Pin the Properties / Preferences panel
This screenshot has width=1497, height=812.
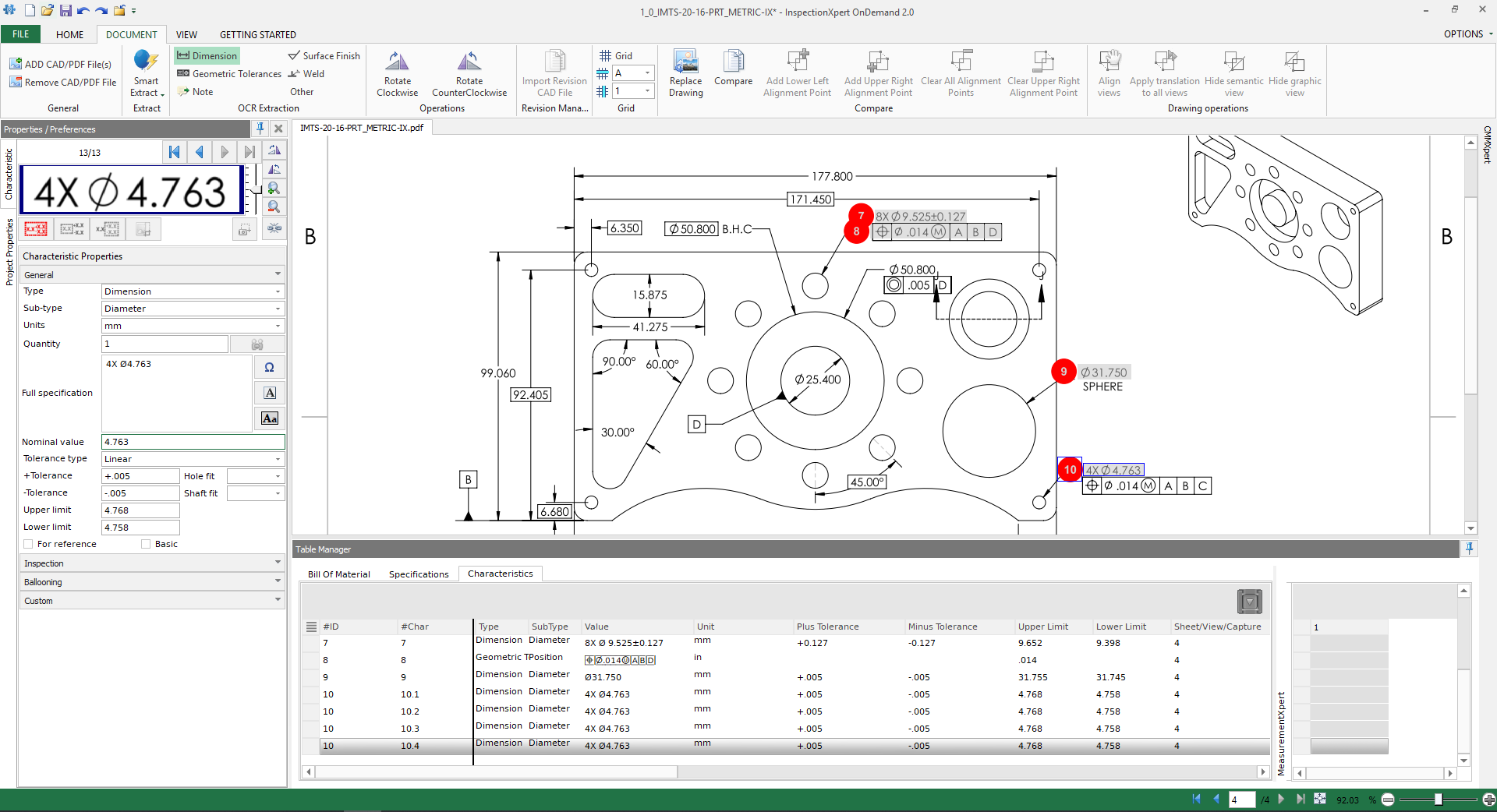click(x=260, y=129)
